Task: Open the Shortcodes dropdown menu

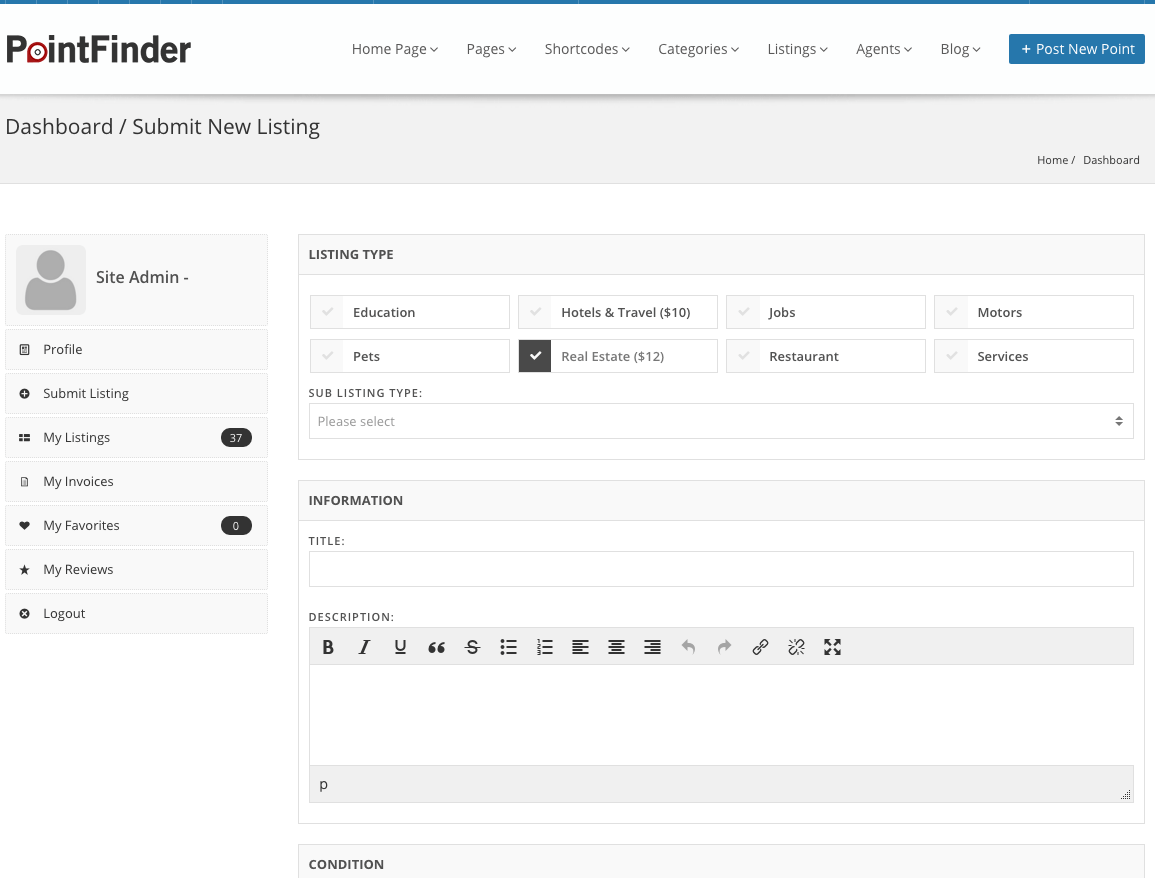Action: click(x=586, y=49)
